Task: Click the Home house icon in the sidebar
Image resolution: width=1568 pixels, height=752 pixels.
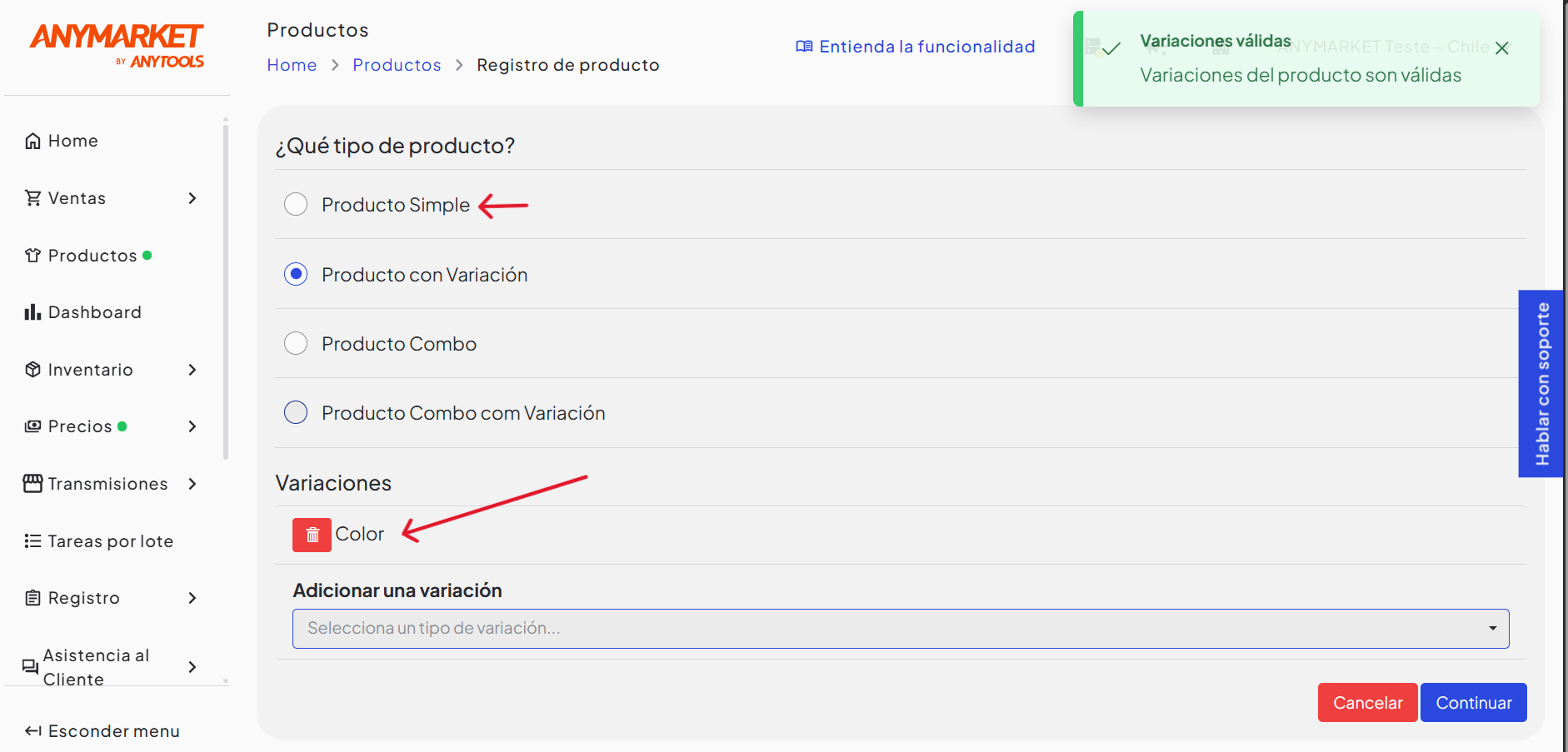Action: click(32, 141)
